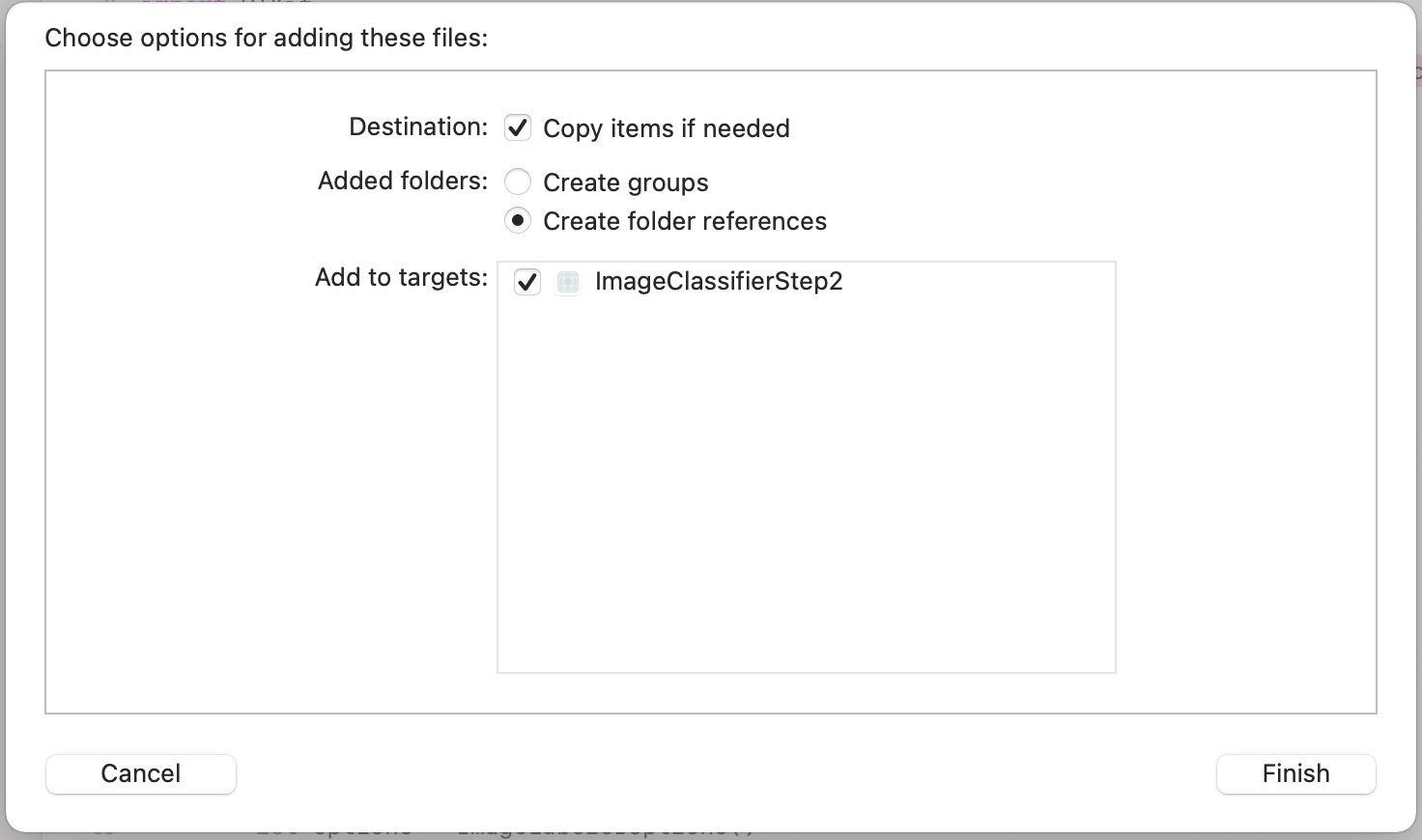Click the "Choose options for adding these files" heading
1422x840 pixels.
pos(267,39)
